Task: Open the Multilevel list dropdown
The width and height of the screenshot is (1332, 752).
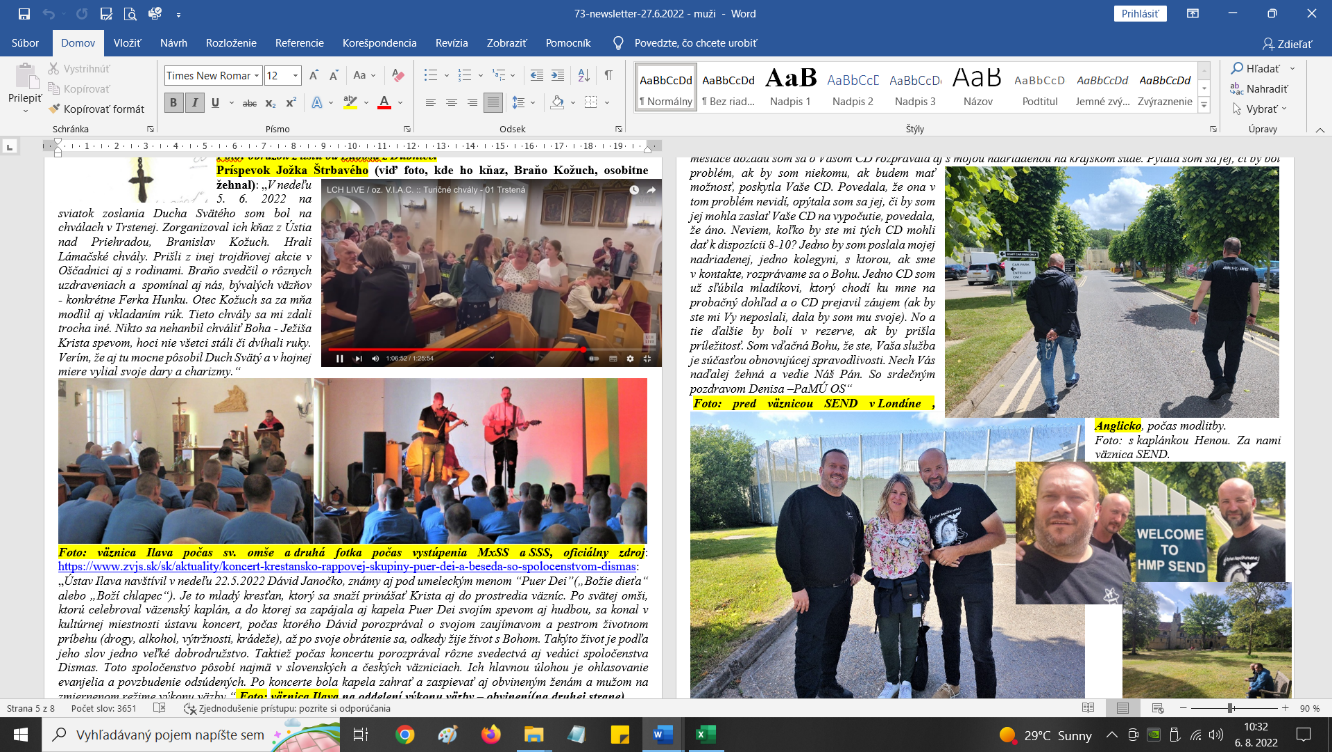Action: (x=503, y=76)
